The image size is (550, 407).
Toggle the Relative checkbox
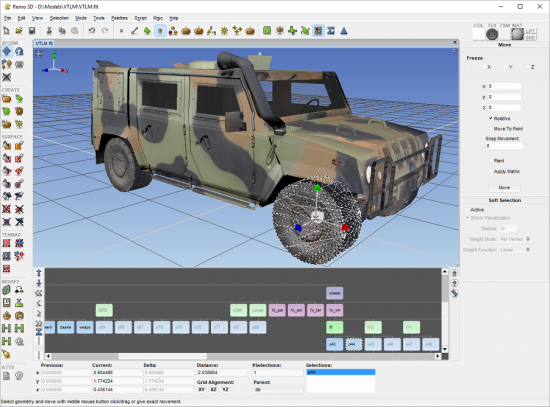pos(491,118)
